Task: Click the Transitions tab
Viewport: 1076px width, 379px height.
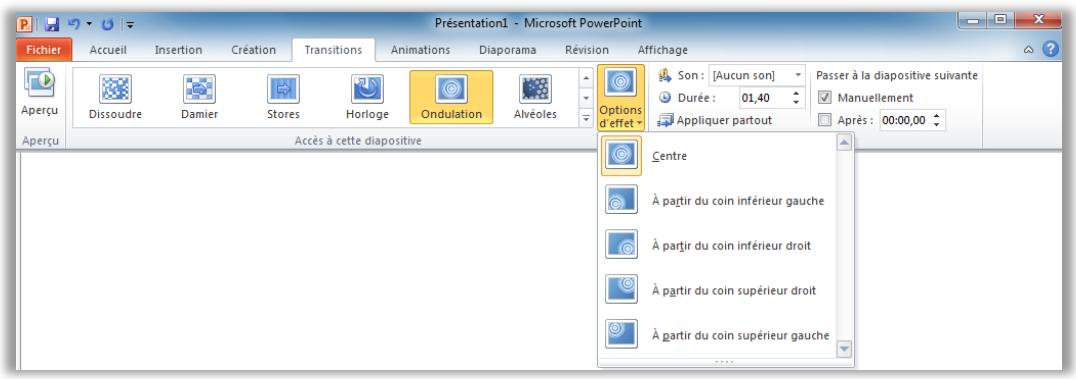Action: (334, 49)
